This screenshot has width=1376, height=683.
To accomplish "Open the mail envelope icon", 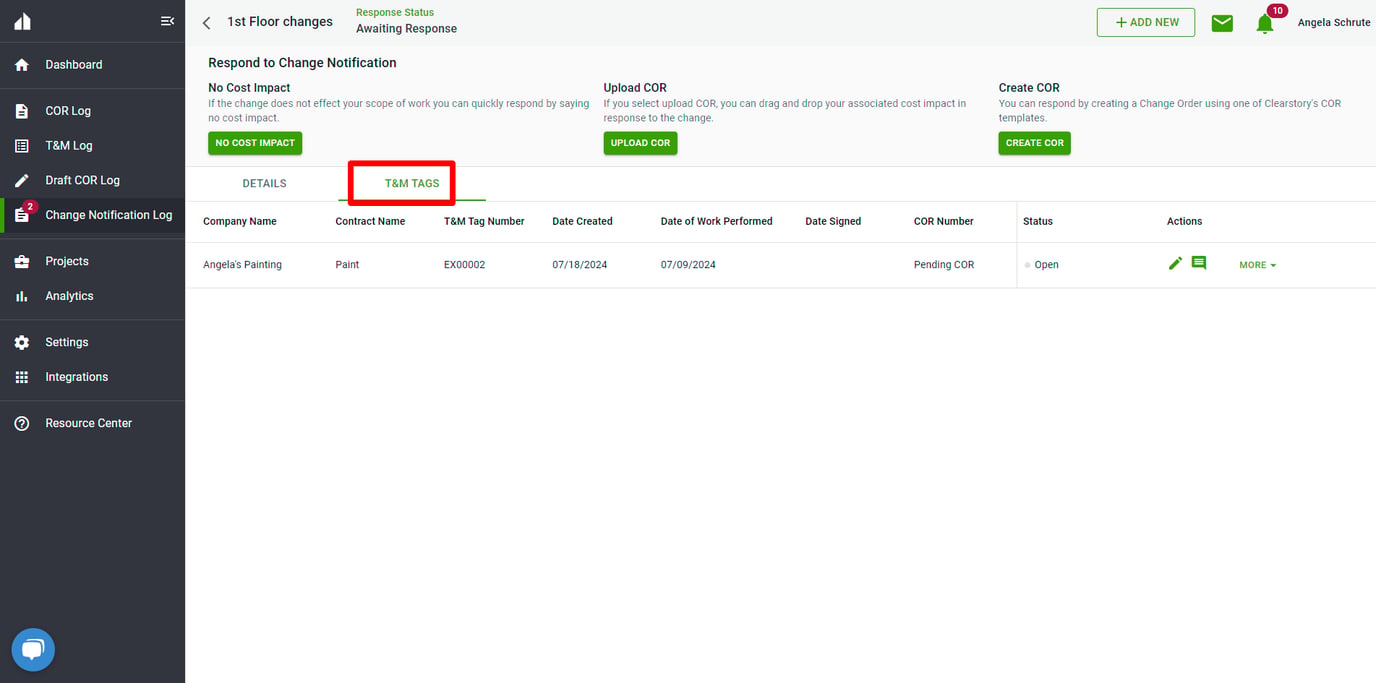I will pos(1222,23).
